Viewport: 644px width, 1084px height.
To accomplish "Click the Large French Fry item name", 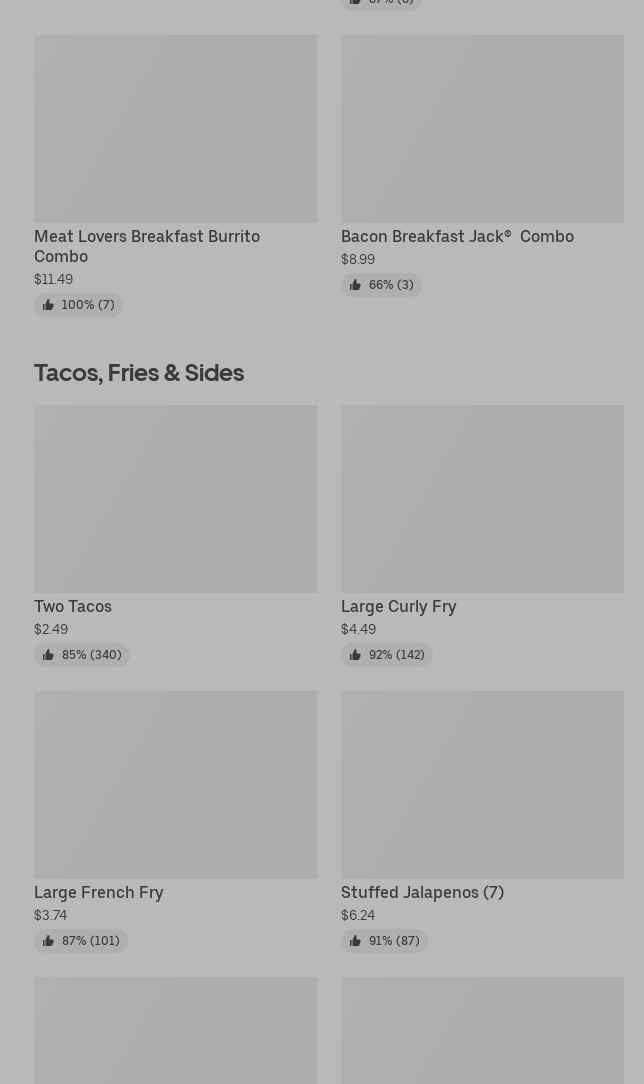I will pos(99,893).
